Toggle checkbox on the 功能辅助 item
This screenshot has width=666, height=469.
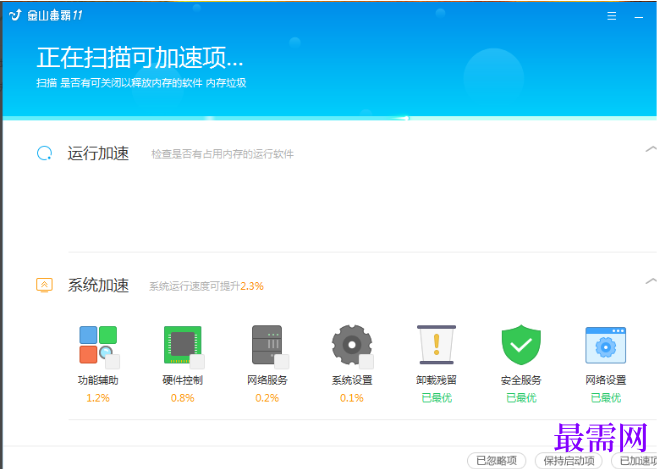point(112,362)
